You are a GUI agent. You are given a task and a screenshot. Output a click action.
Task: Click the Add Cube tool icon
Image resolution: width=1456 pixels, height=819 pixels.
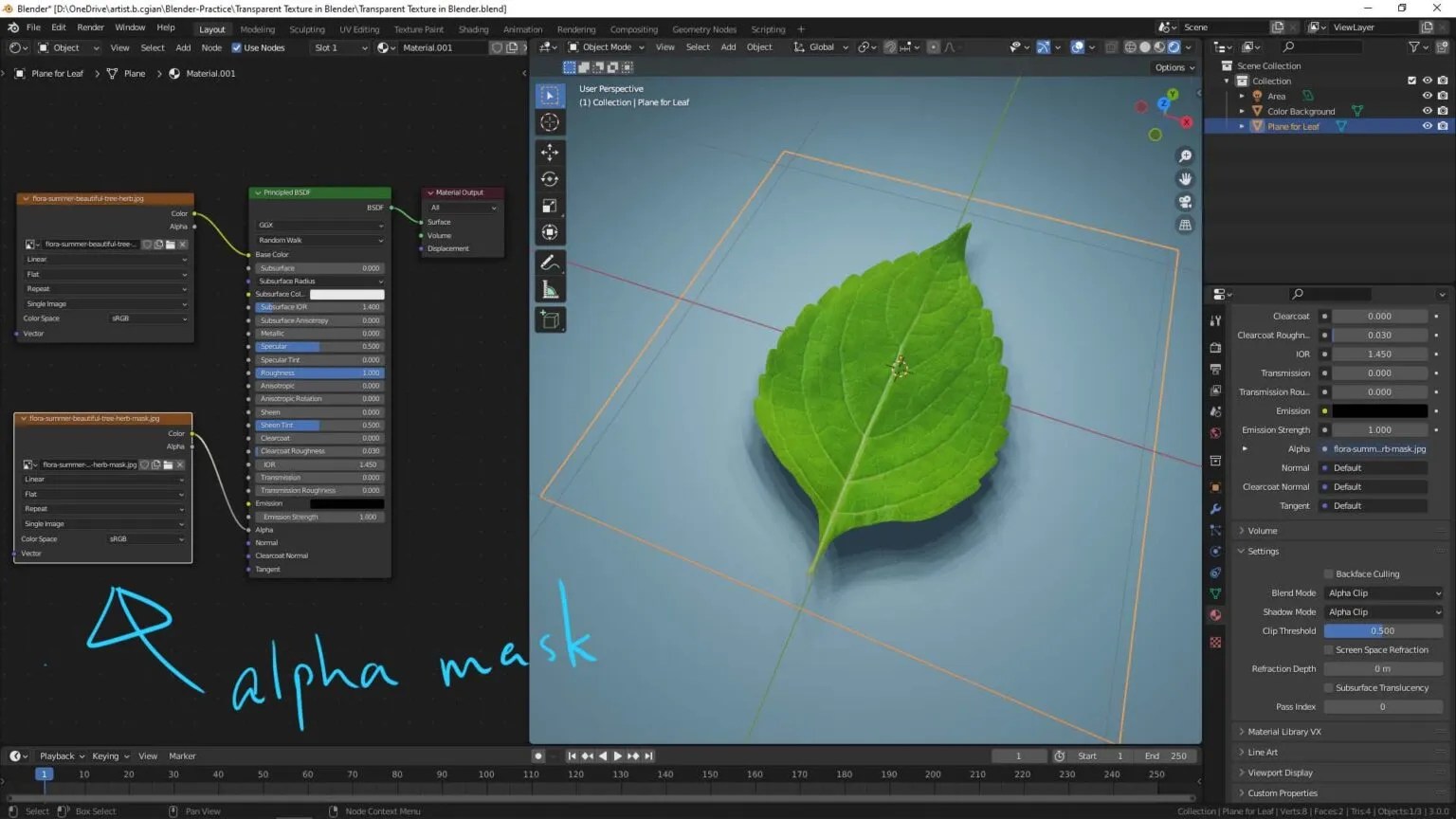[550, 320]
